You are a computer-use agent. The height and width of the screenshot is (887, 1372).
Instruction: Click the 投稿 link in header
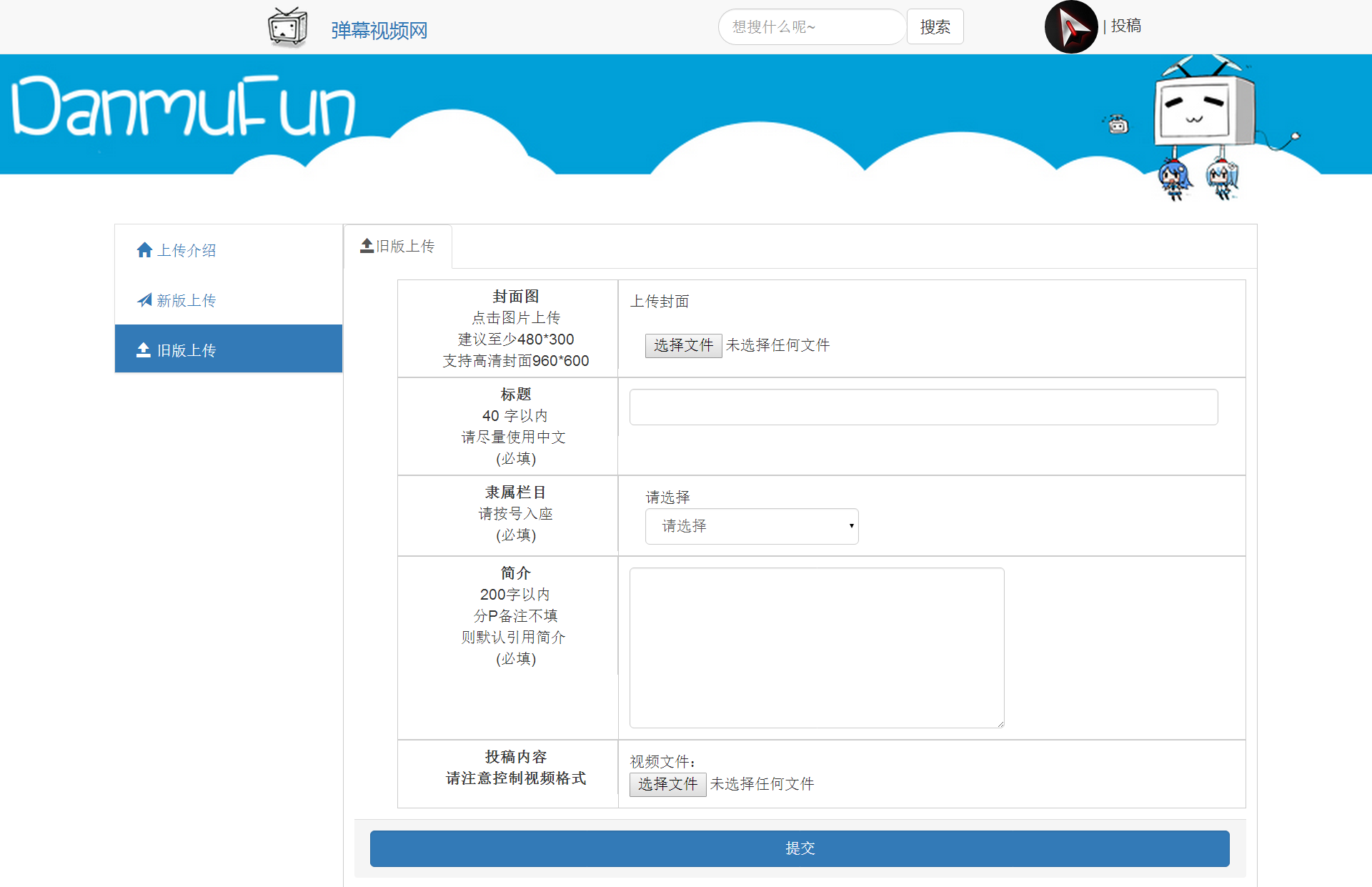[1125, 26]
